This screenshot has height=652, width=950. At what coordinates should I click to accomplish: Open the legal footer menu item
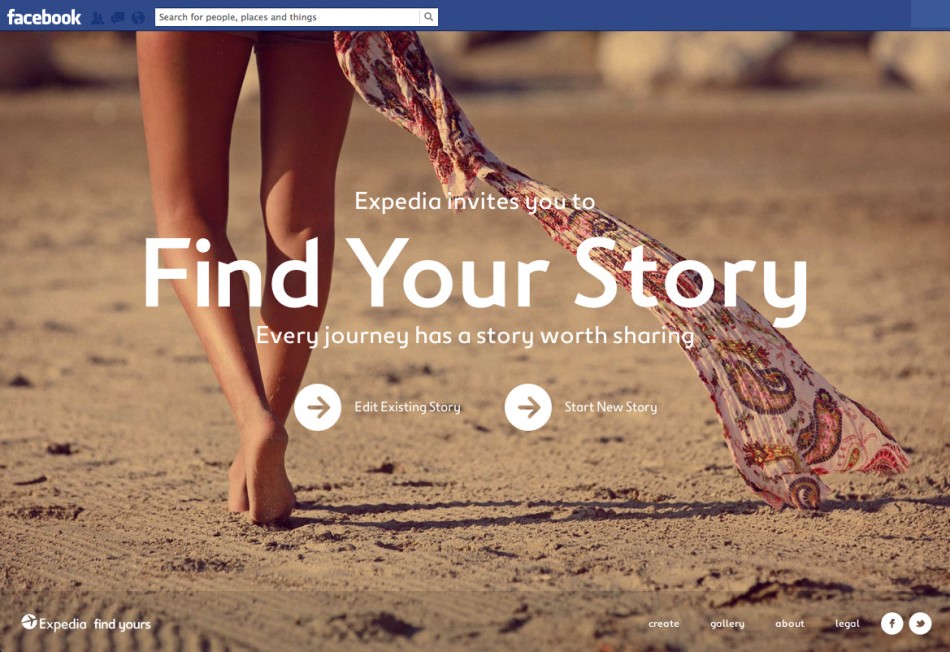[847, 624]
